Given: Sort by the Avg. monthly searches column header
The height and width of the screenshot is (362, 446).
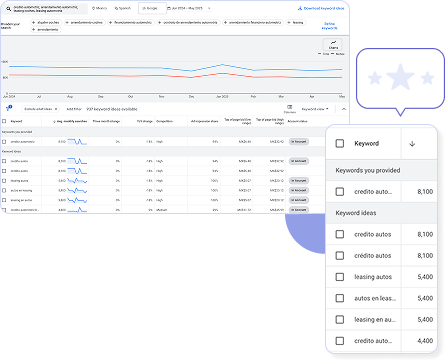Looking at the screenshot, I should pyautogui.click(x=70, y=121).
